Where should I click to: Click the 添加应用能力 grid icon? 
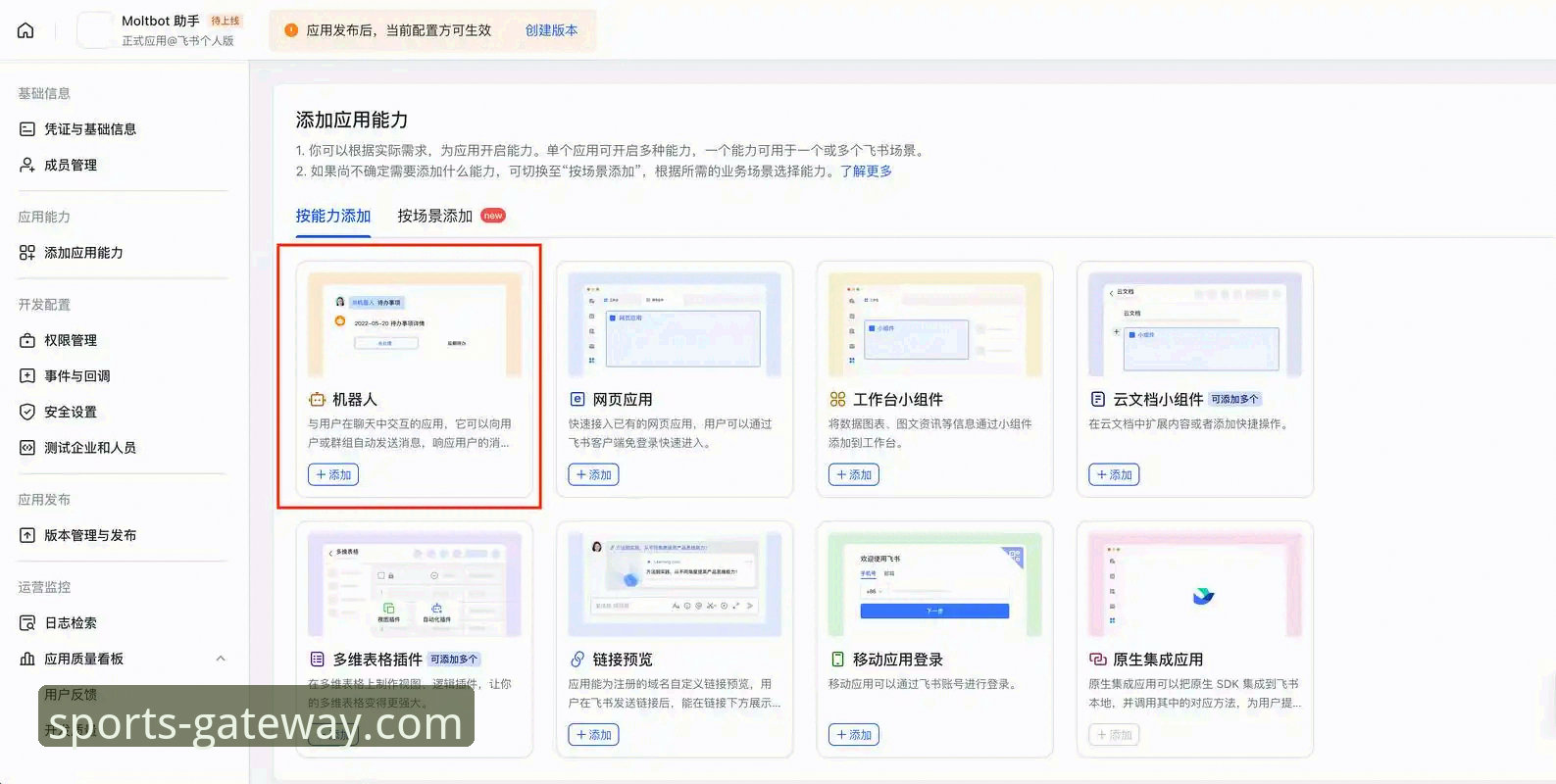27,253
